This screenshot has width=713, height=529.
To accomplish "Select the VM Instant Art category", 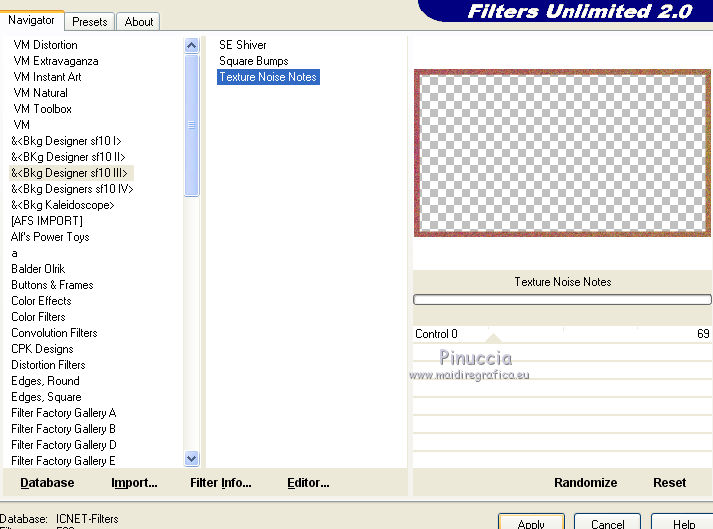I will coord(47,77).
